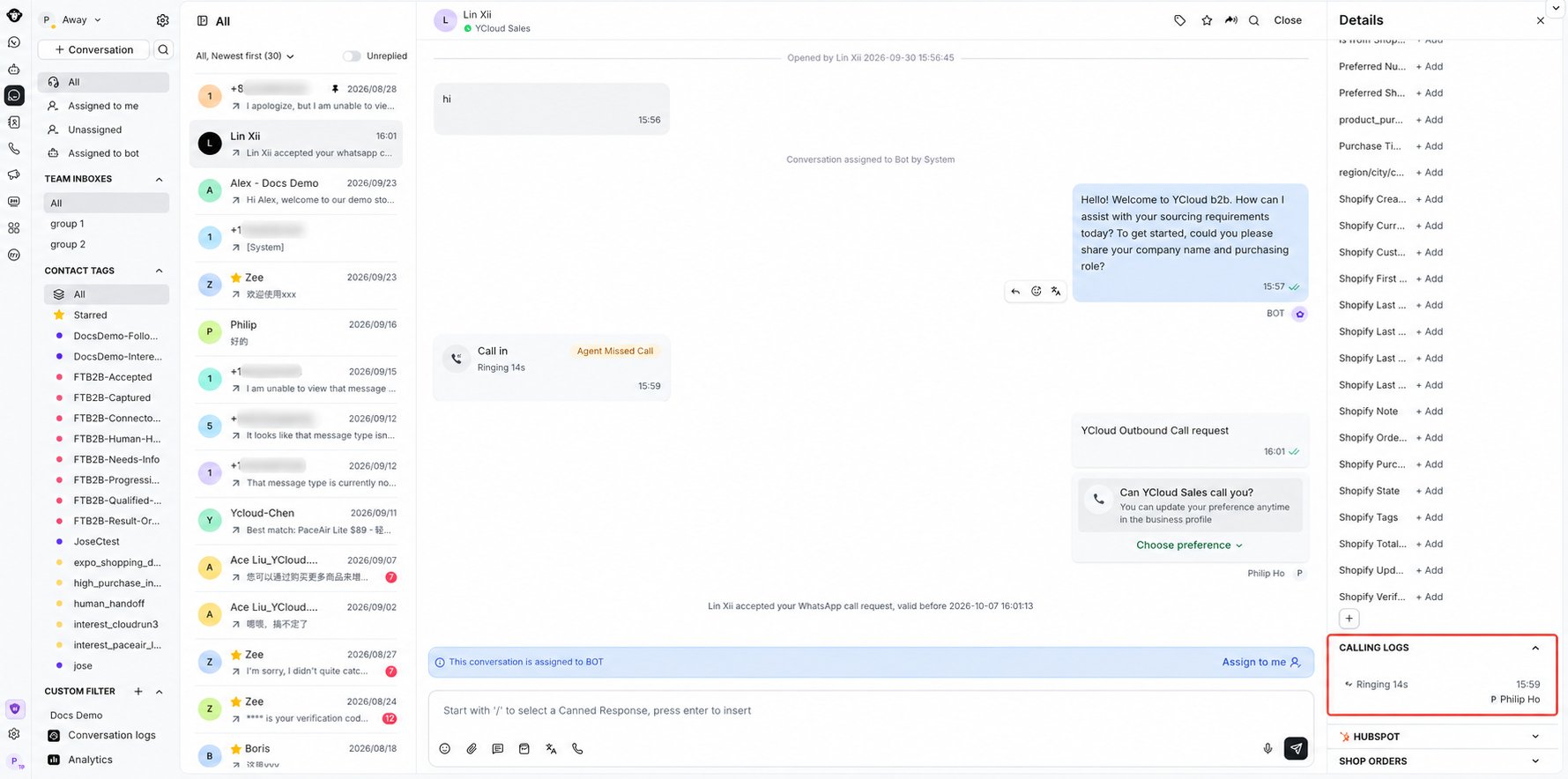
Task: Star the Lin Xii conversation
Action: pyautogui.click(x=1207, y=20)
